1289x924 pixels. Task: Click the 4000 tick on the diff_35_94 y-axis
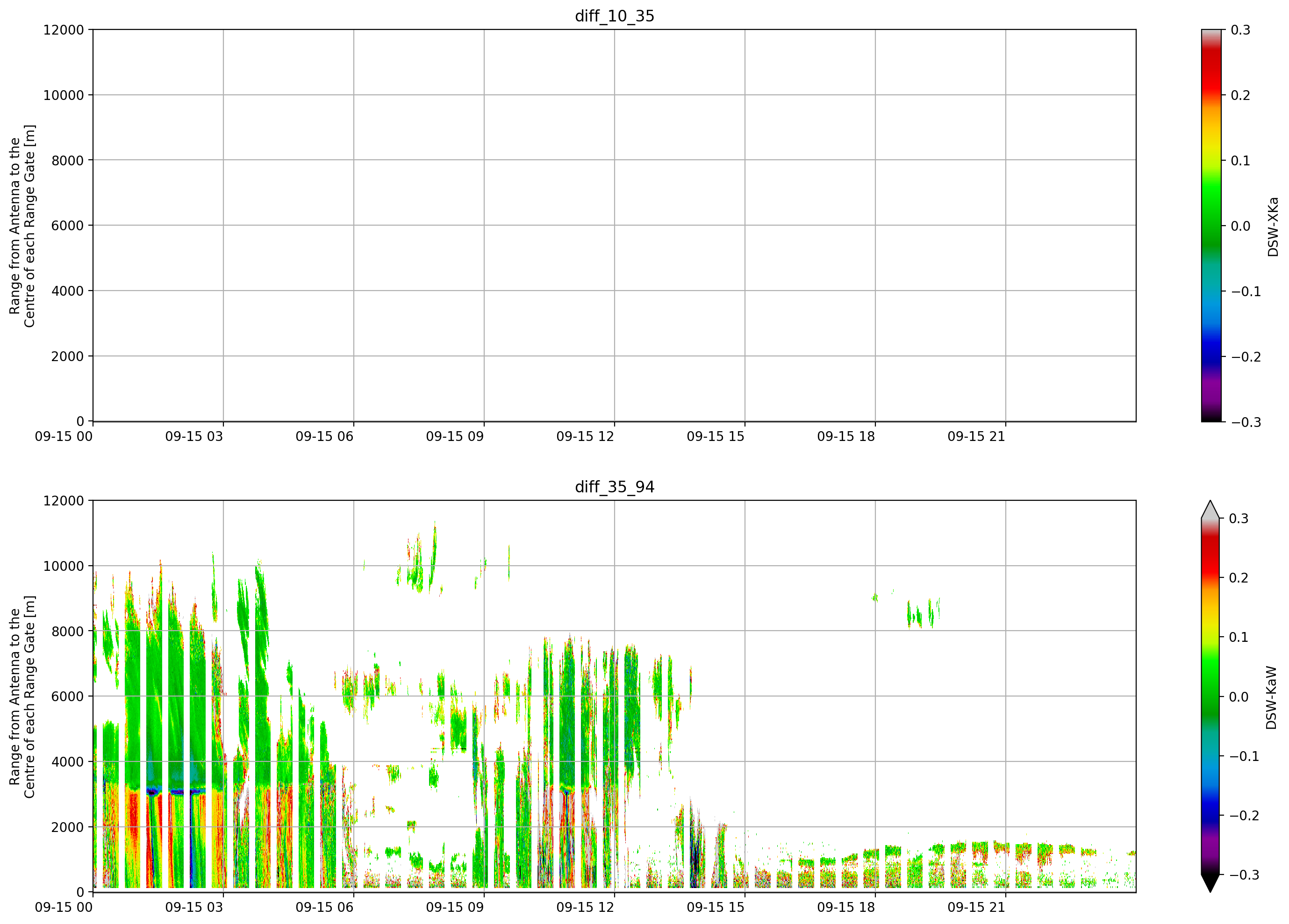pyautogui.click(x=68, y=761)
